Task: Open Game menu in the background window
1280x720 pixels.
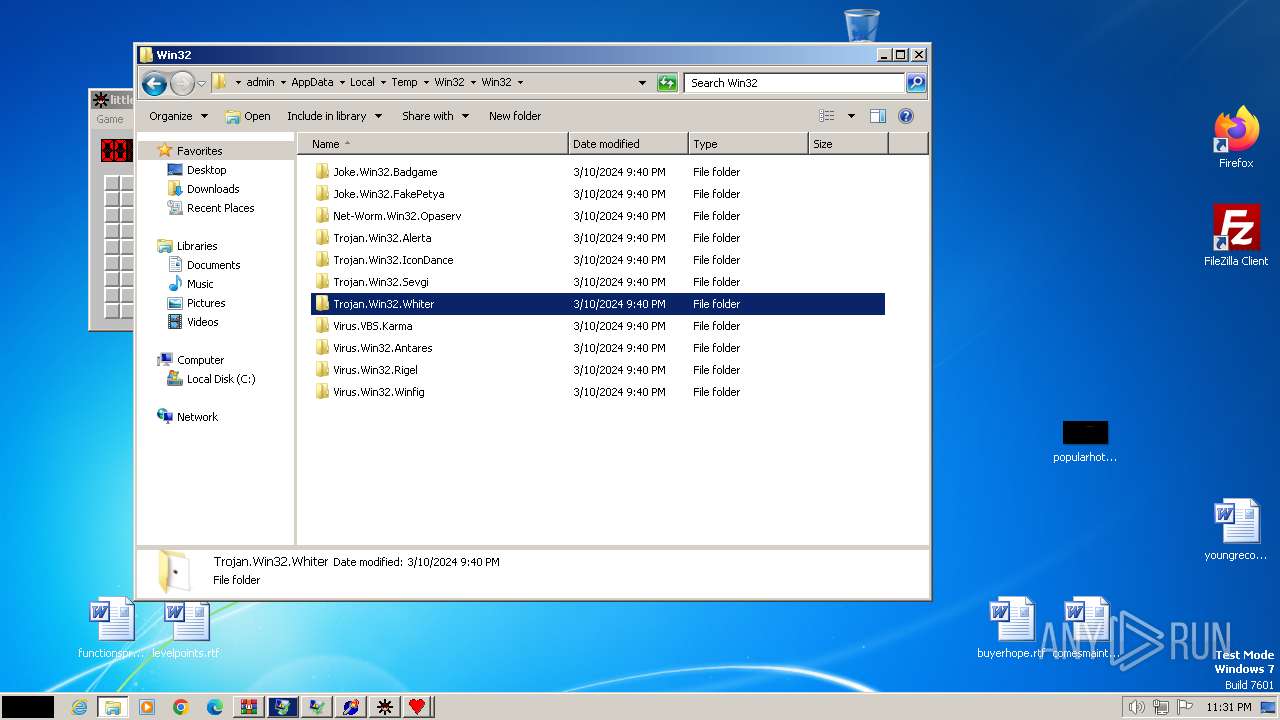Action: point(110,119)
